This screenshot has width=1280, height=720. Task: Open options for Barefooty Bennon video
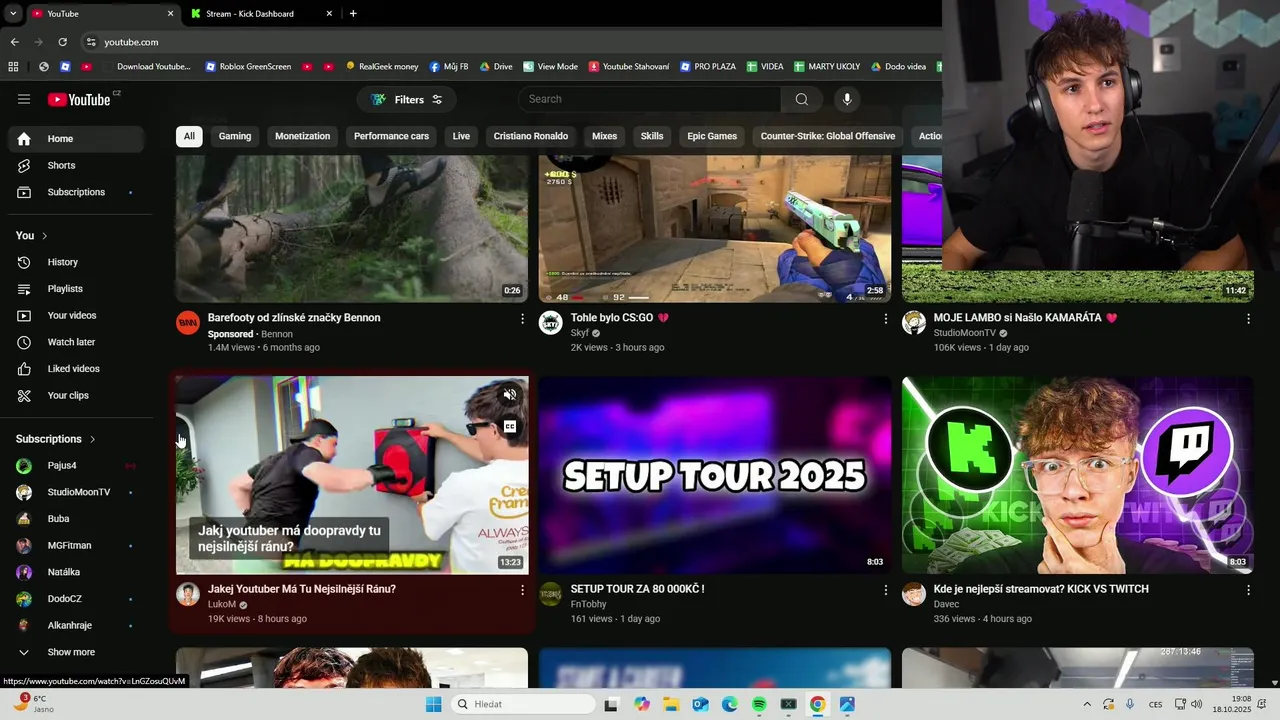coord(522,318)
